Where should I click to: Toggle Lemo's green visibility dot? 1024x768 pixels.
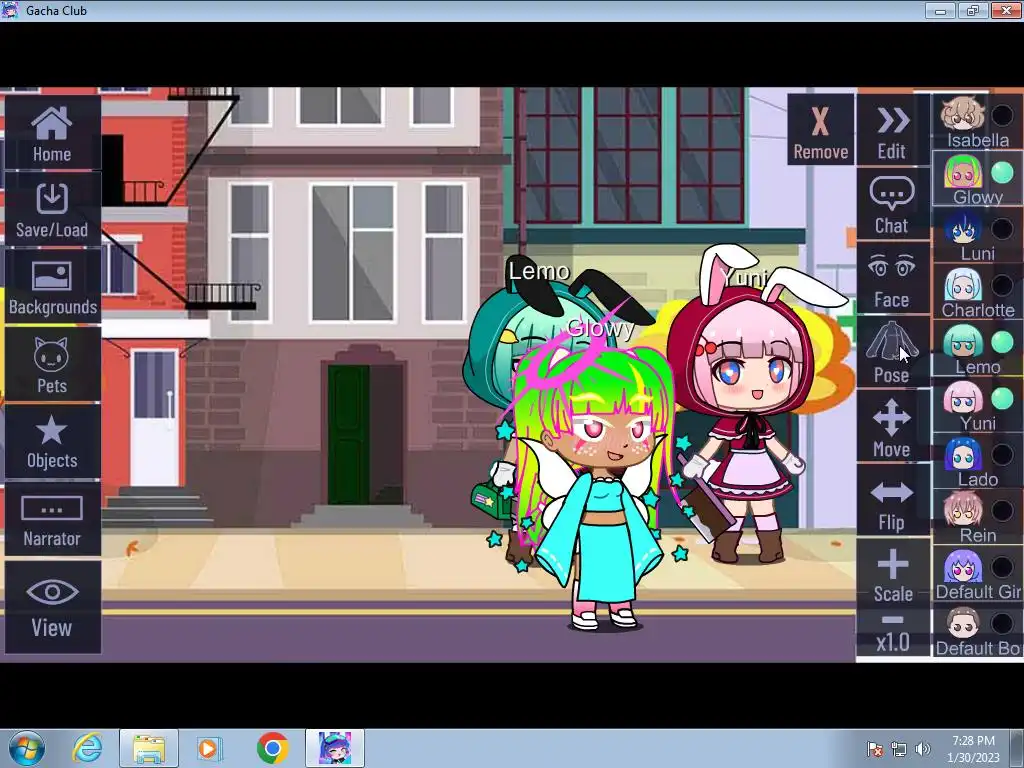[x=1002, y=342]
